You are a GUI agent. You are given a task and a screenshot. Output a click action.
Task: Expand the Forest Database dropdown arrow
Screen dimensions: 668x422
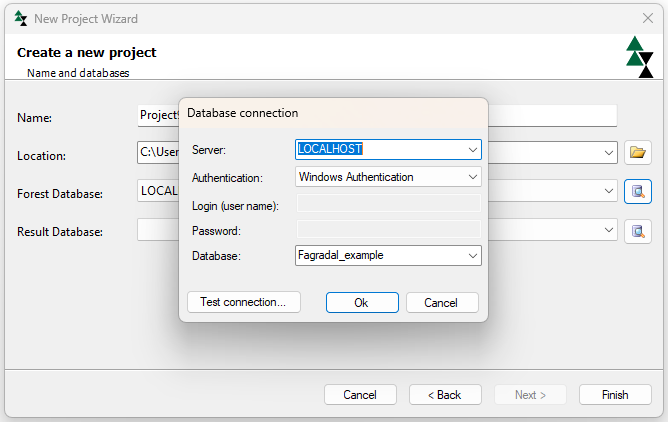point(609,191)
